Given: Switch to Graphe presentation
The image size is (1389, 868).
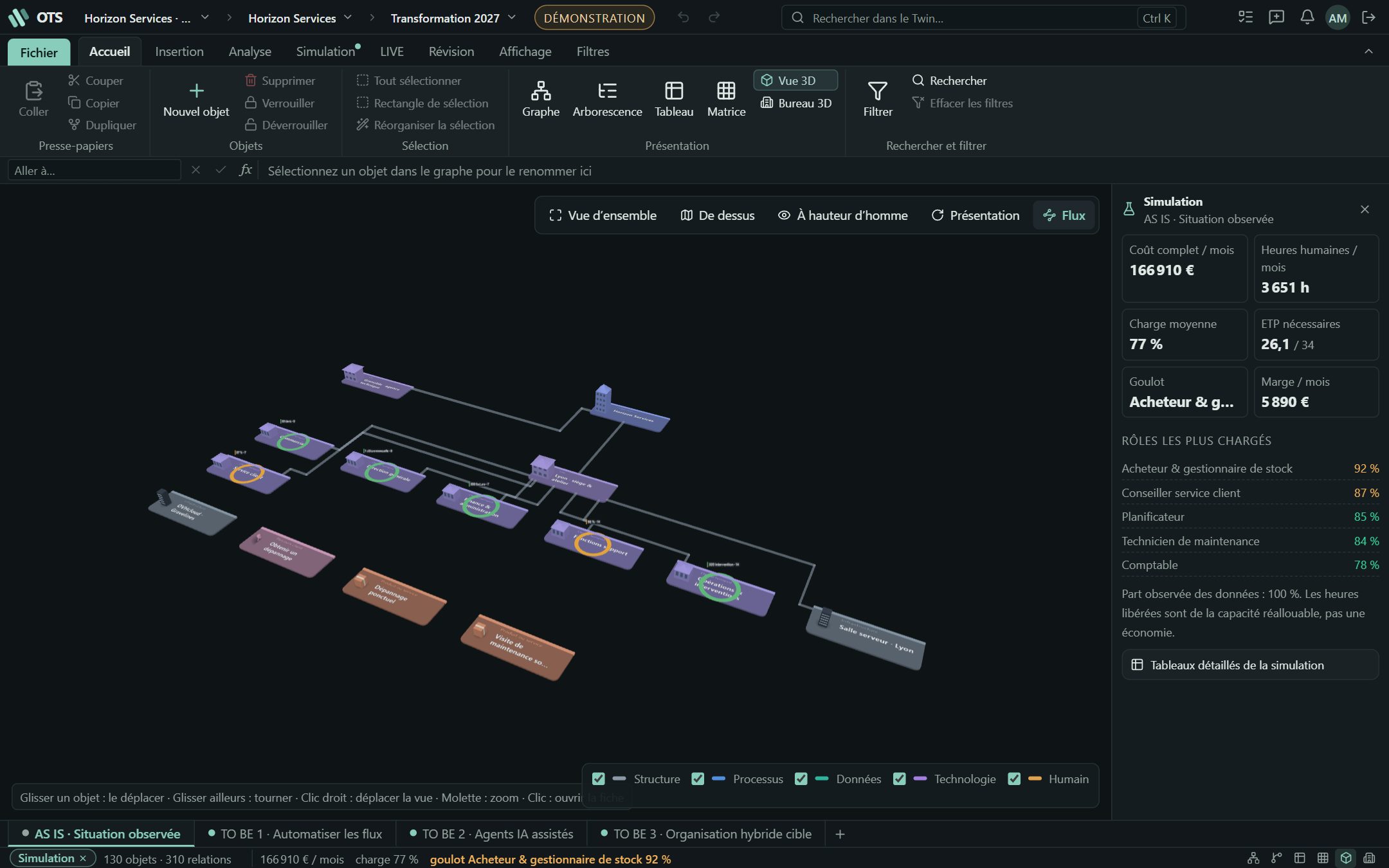Looking at the screenshot, I should point(541,99).
